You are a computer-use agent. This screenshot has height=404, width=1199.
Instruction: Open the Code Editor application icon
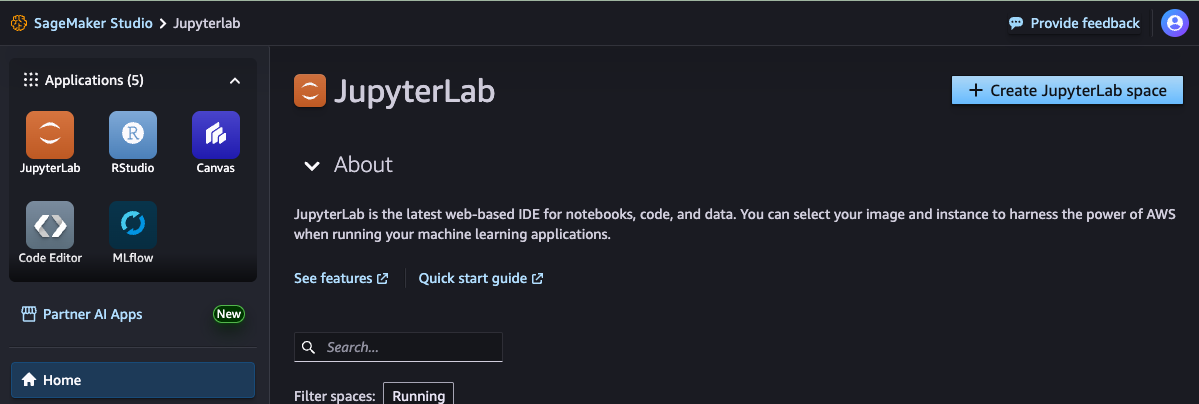click(50, 225)
